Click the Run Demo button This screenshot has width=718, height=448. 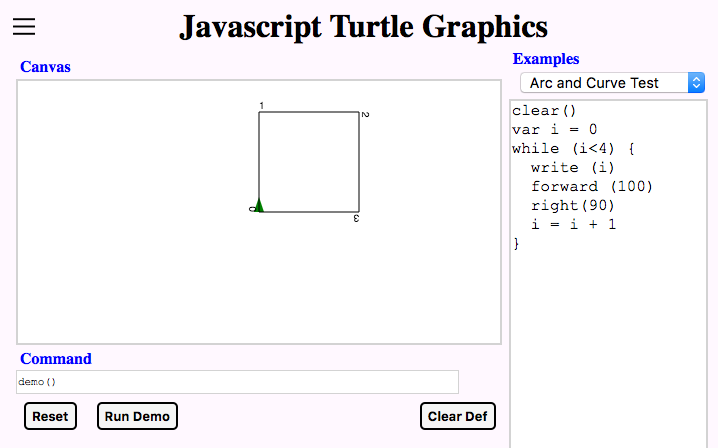(x=137, y=416)
